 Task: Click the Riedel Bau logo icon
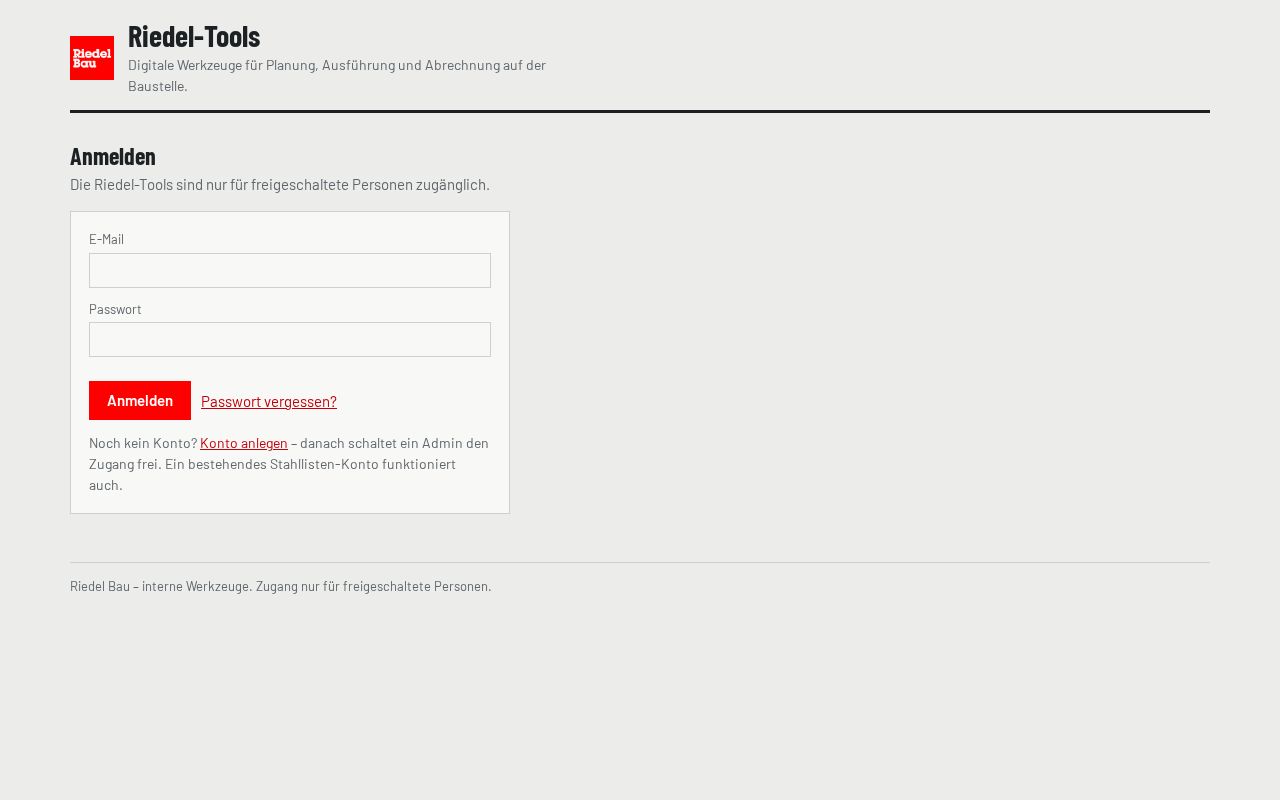pos(92,58)
